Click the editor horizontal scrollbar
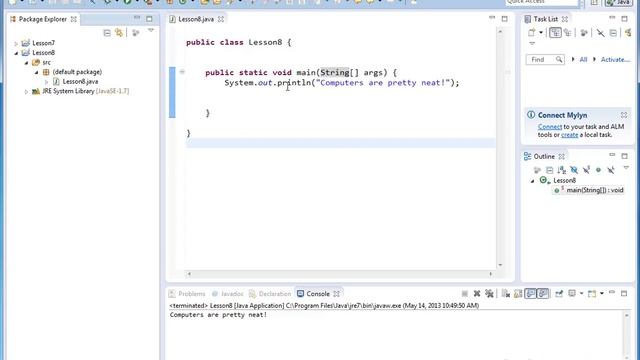Screen dimensions: 640x360 [x=340, y=274]
